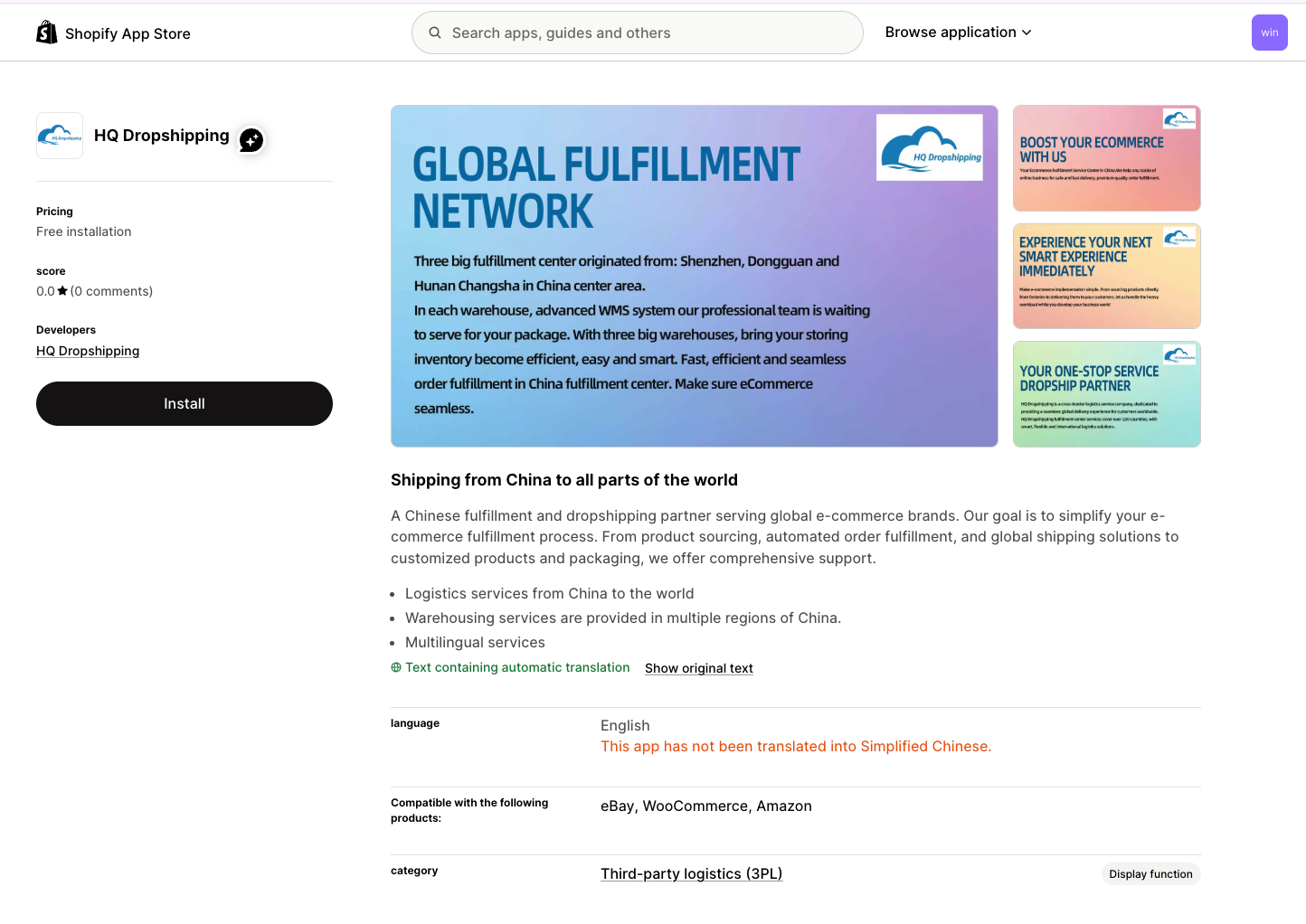
Task: Click the Shopify bag logo
Action: pyautogui.click(x=46, y=33)
